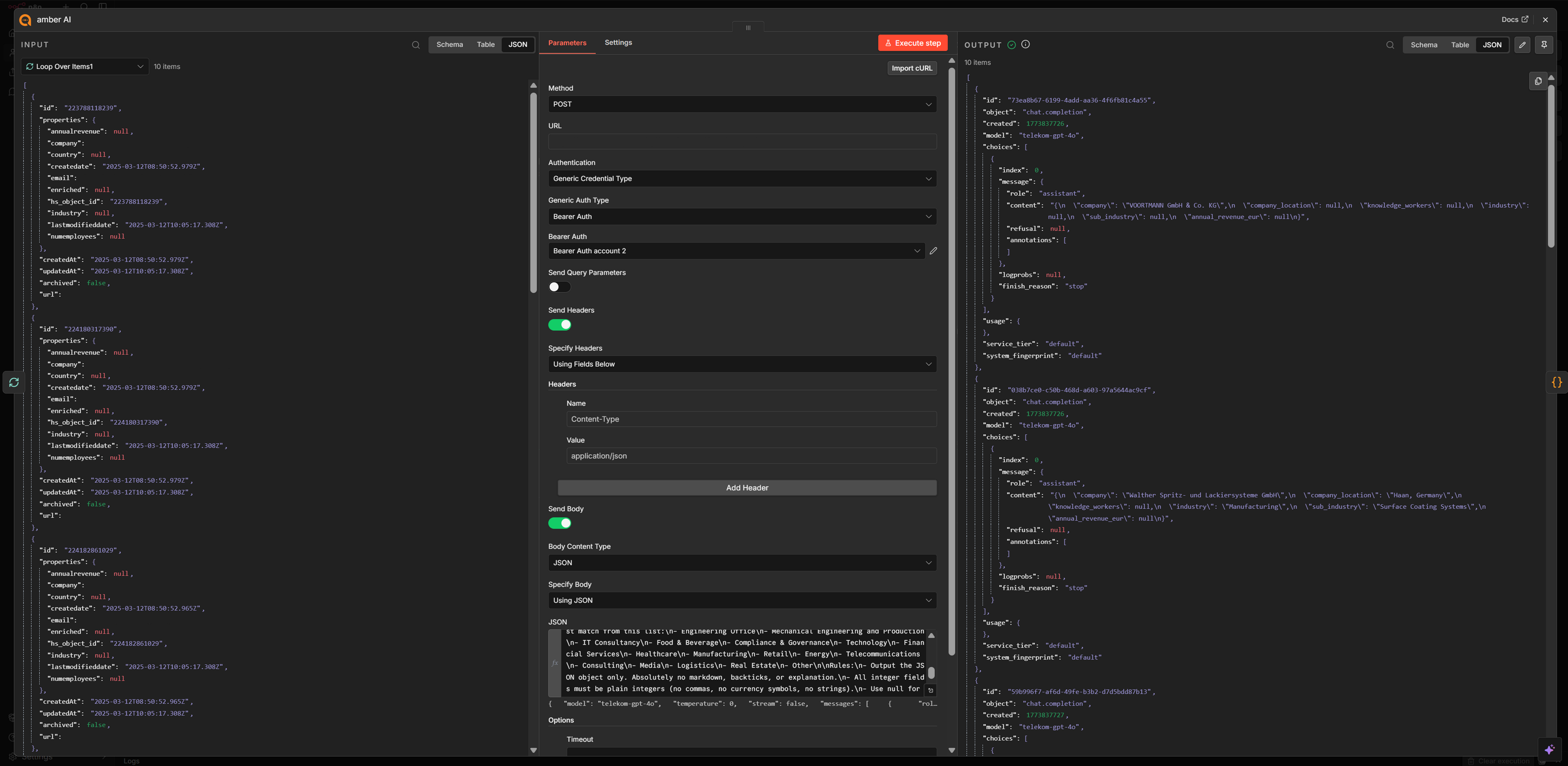Click the fx expression icon beside JSON body
The image size is (1568, 766).
coord(555,663)
